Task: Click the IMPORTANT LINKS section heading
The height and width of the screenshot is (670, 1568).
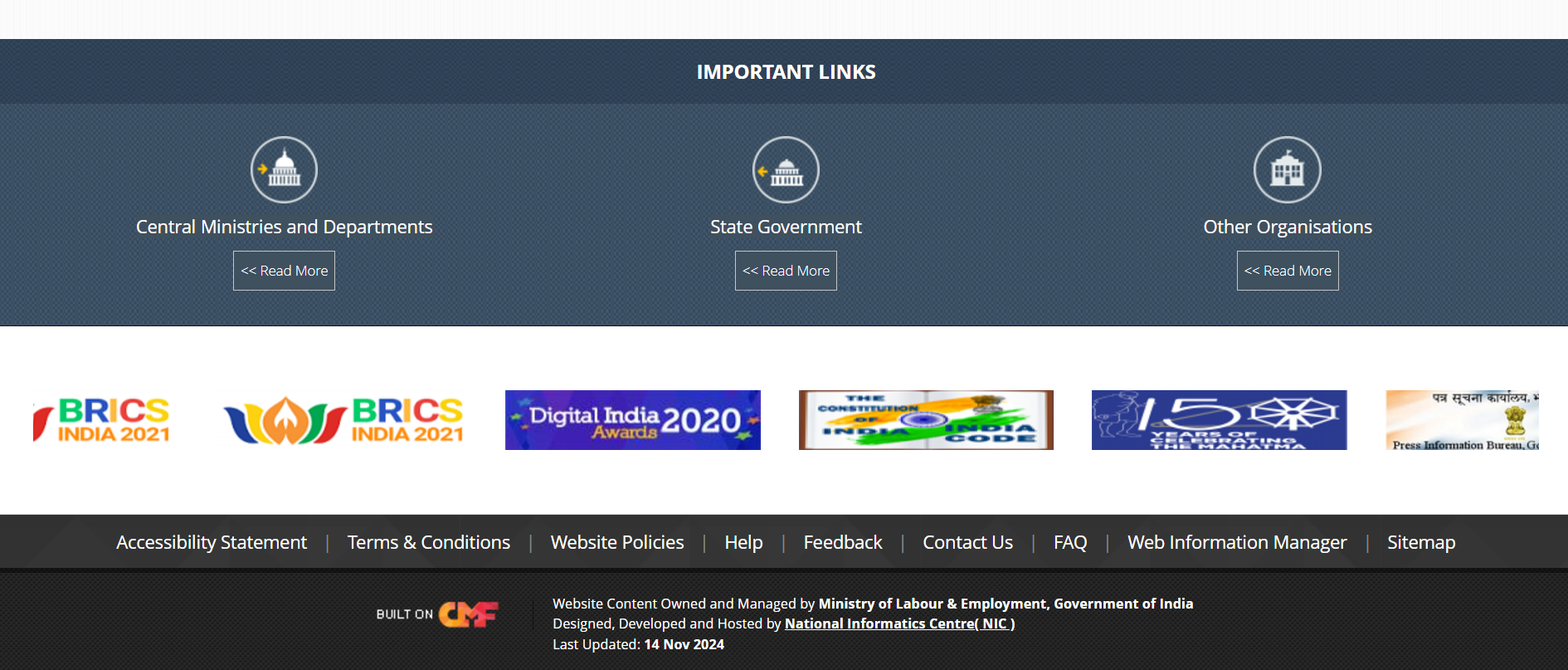Action: click(786, 72)
